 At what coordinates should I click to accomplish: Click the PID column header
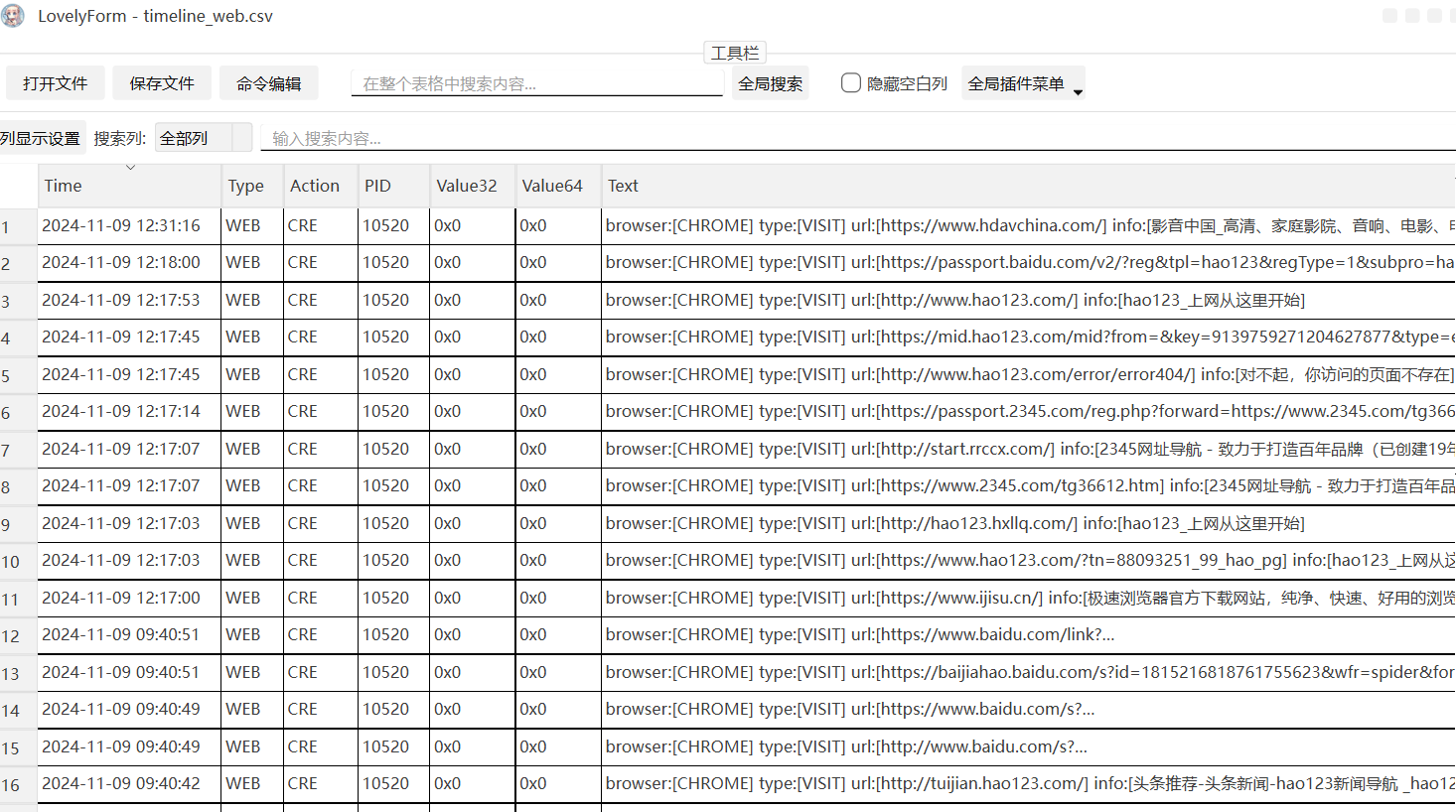(376, 186)
